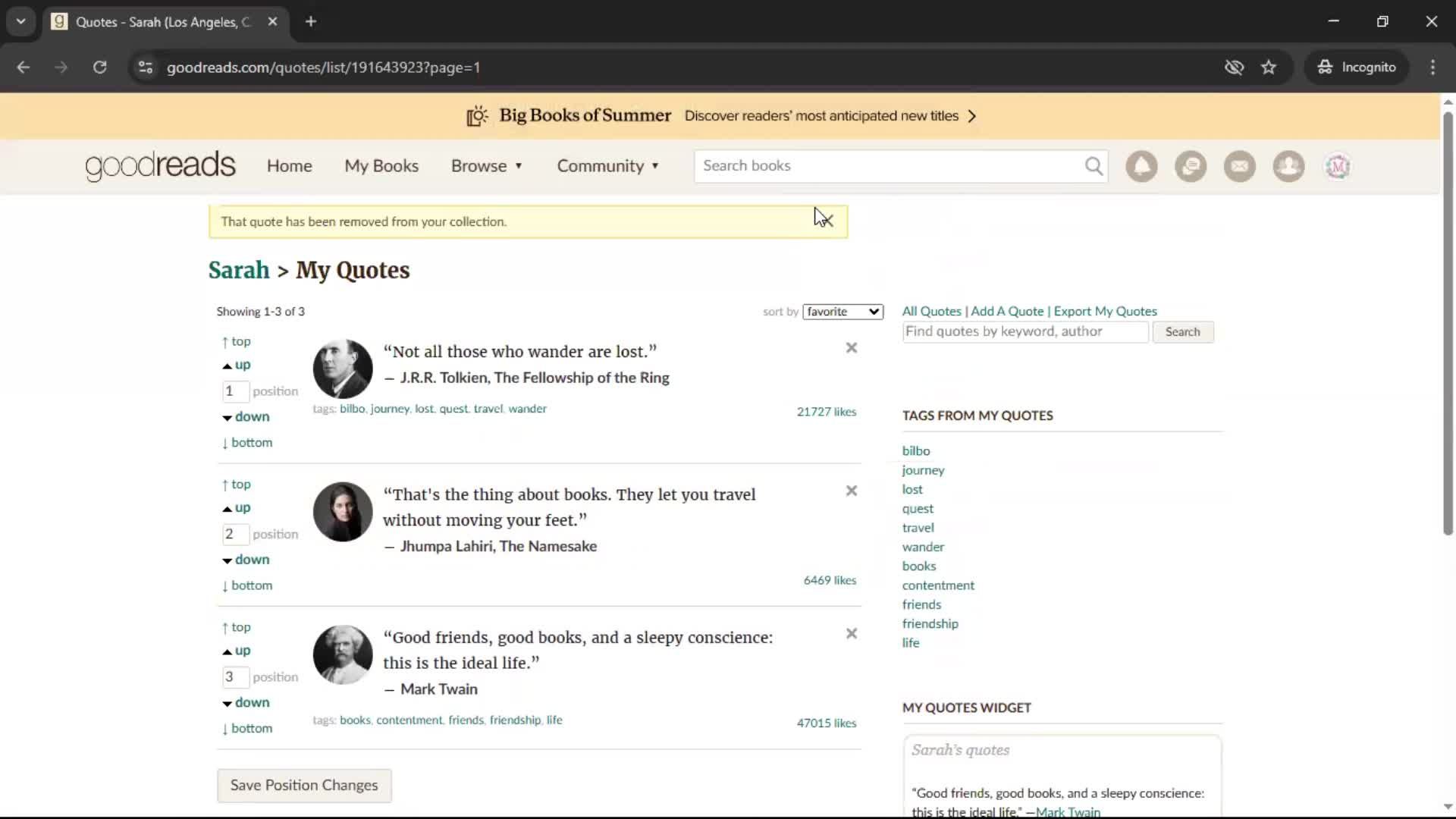Image resolution: width=1456 pixels, height=819 pixels.
Task: Remove the Tolkien quote with X
Action: (x=852, y=348)
